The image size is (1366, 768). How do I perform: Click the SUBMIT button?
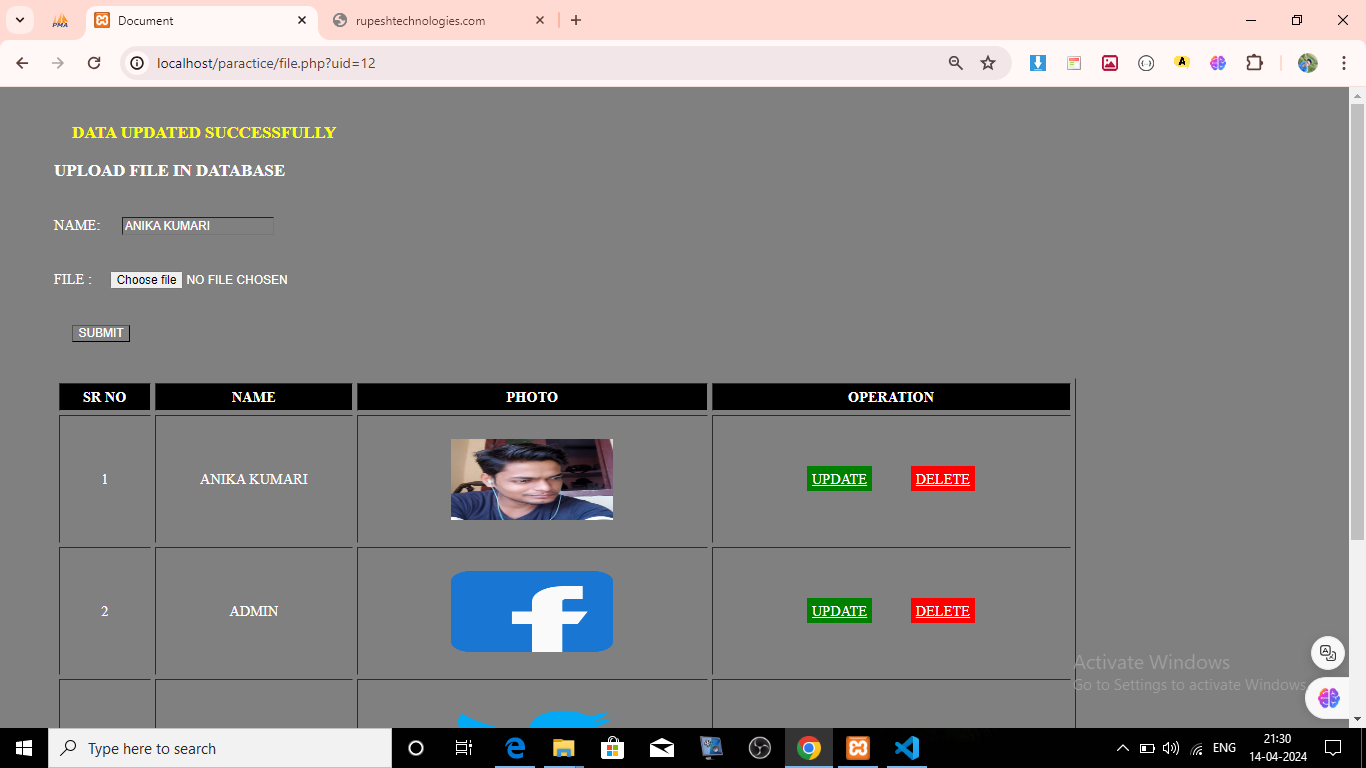coord(101,333)
